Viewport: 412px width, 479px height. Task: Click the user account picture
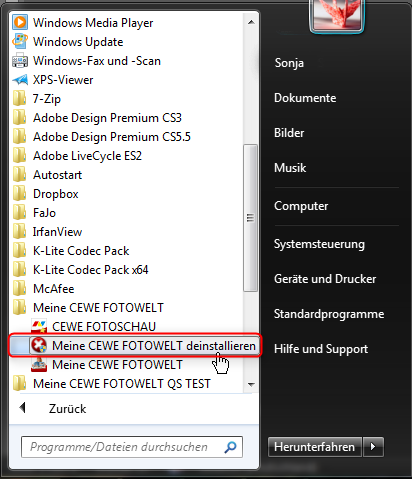(337, 15)
